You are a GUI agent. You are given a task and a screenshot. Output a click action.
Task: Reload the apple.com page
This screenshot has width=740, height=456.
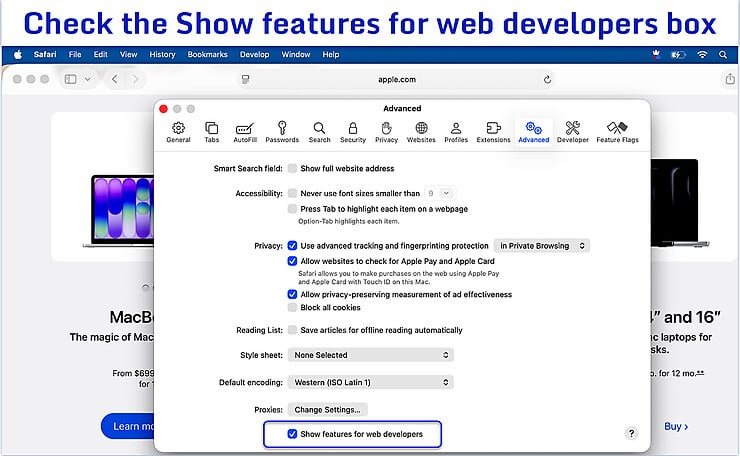[547, 79]
